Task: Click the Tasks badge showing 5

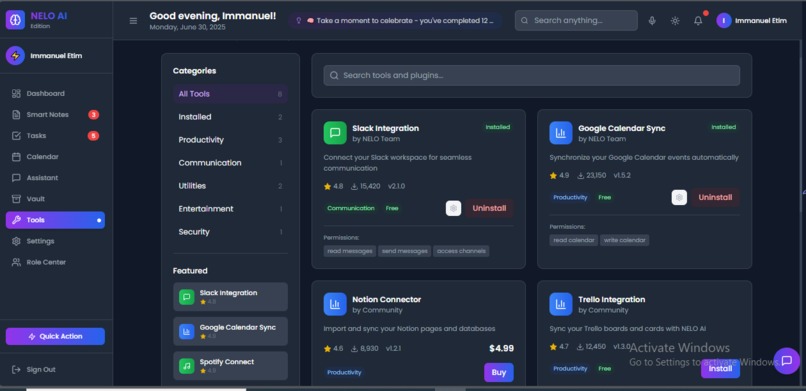Action: (93, 136)
